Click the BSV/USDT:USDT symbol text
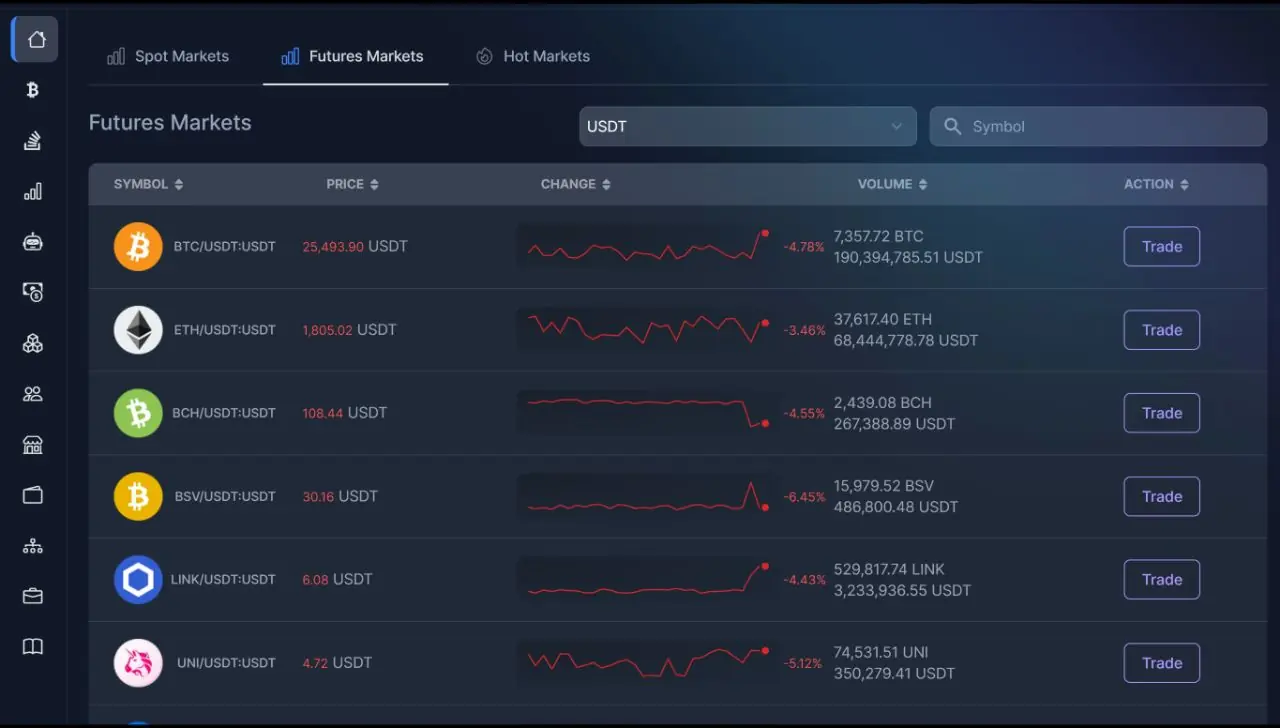Image resolution: width=1280 pixels, height=728 pixels. [x=225, y=496]
